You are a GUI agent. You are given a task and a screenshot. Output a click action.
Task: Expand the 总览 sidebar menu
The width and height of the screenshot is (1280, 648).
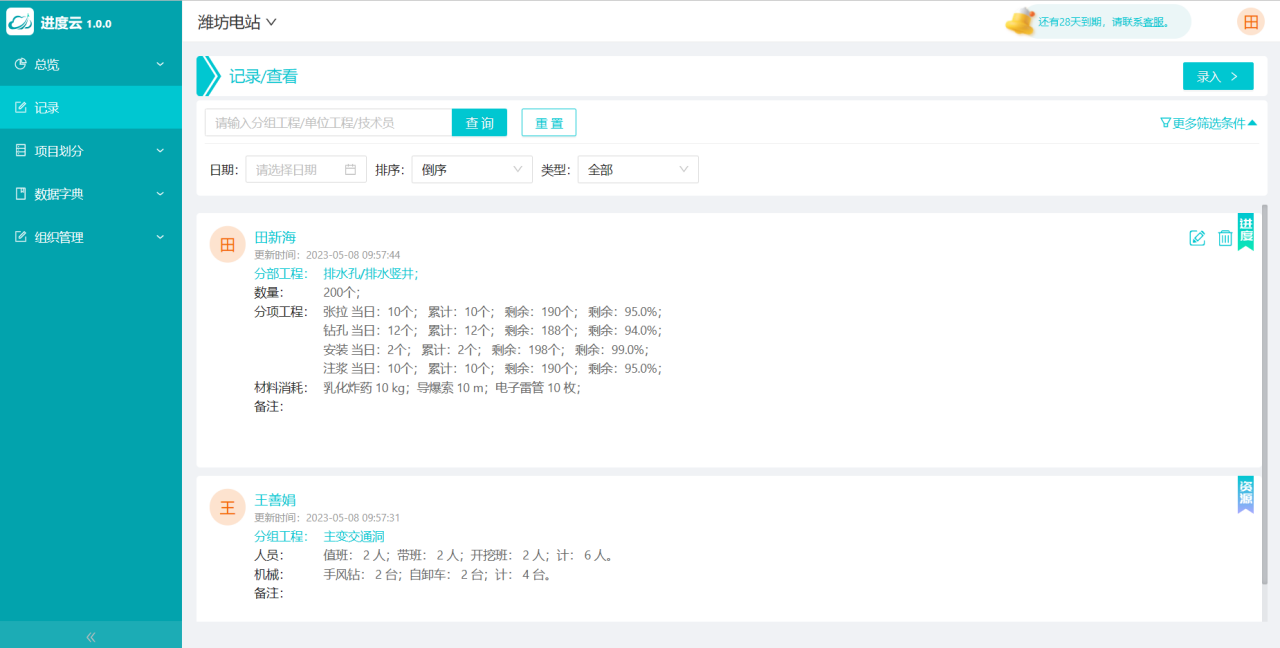pos(90,65)
